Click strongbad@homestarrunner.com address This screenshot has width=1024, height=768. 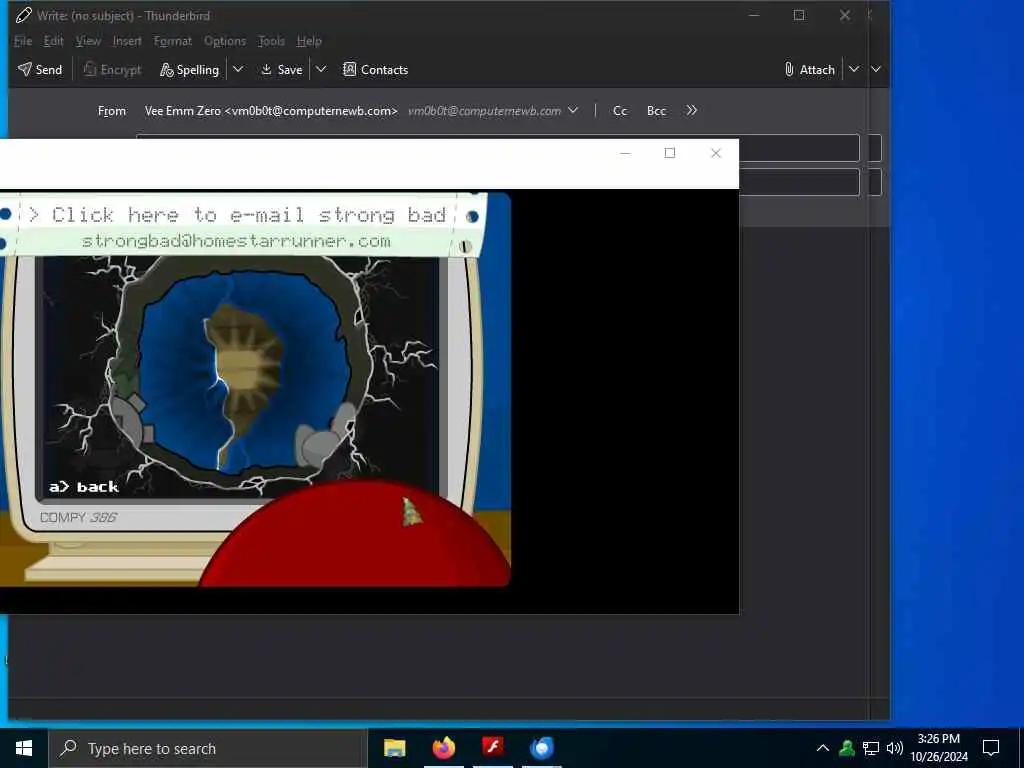236,241
